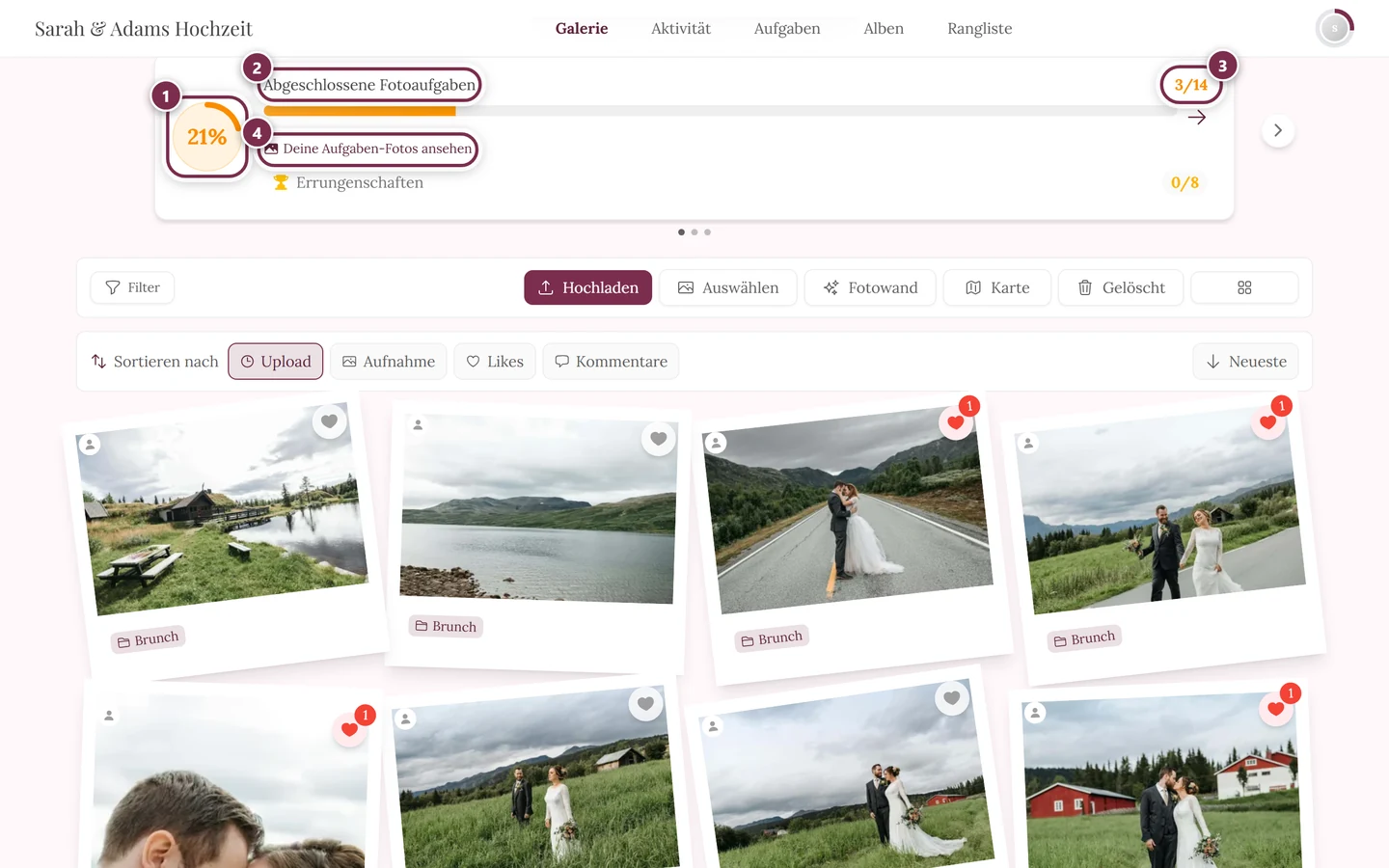Click uploader avatar on couple-walking-by-meadow photo

click(1028, 444)
